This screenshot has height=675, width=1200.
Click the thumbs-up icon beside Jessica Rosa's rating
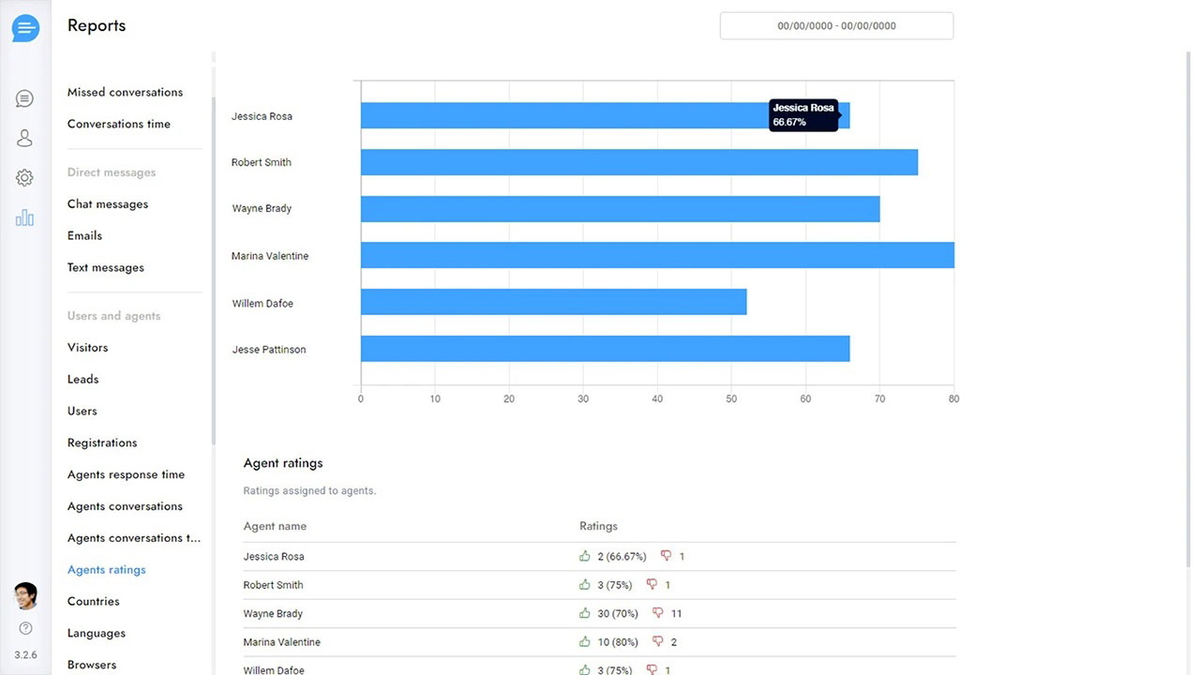click(x=584, y=556)
